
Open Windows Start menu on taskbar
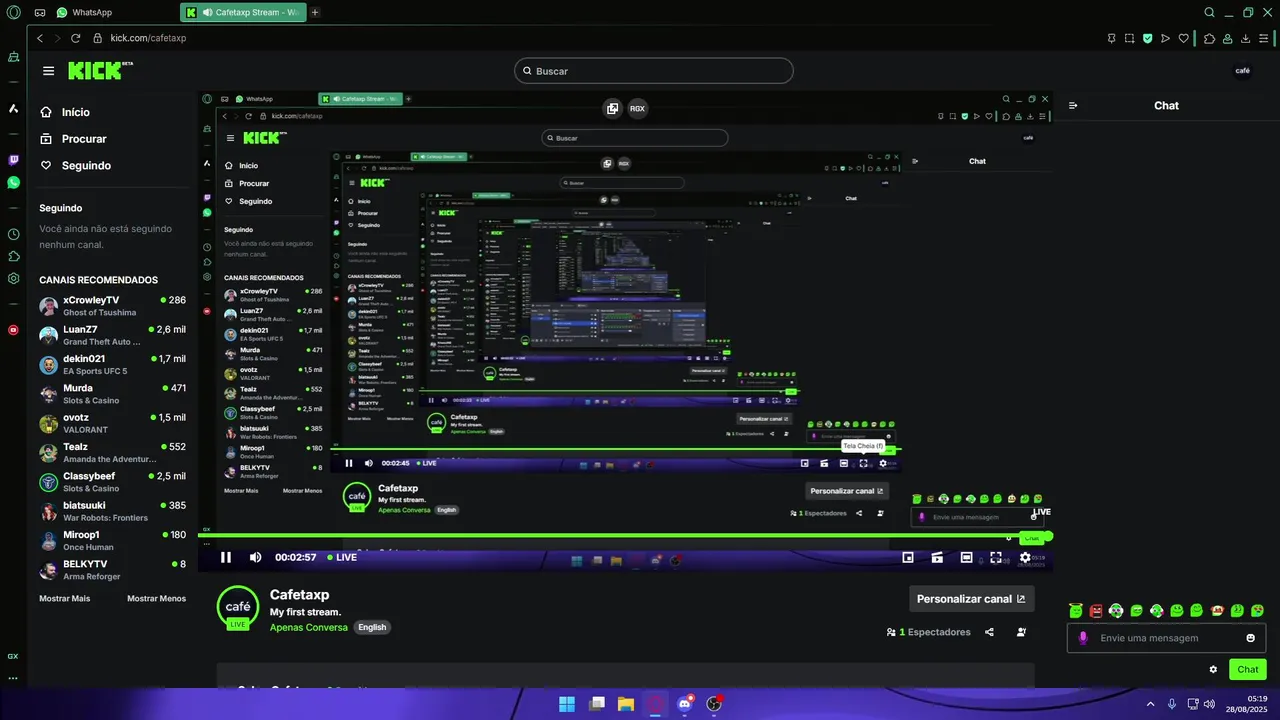(x=567, y=703)
